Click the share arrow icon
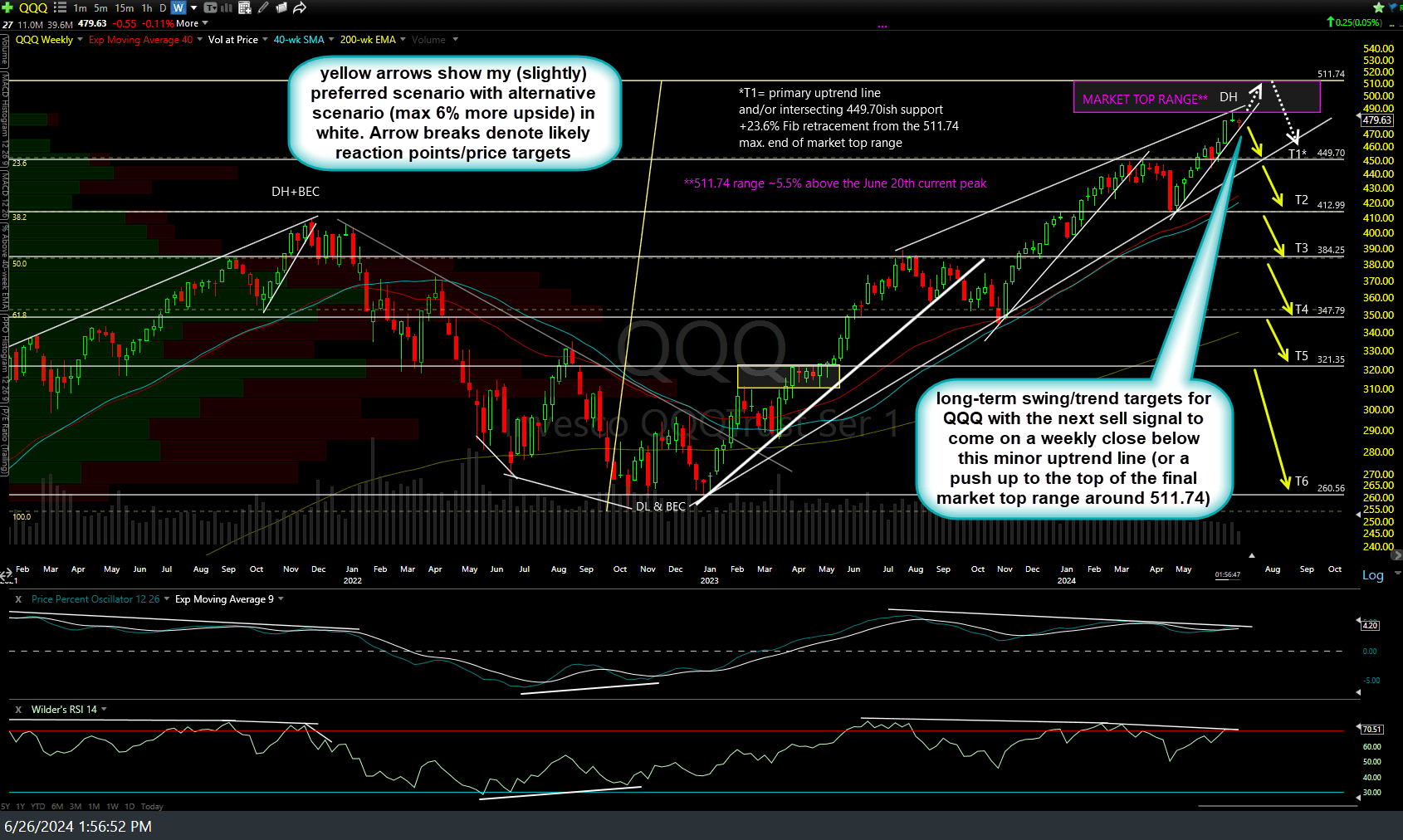Viewport: 1403px width, 840px height. pyautogui.click(x=300, y=7)
